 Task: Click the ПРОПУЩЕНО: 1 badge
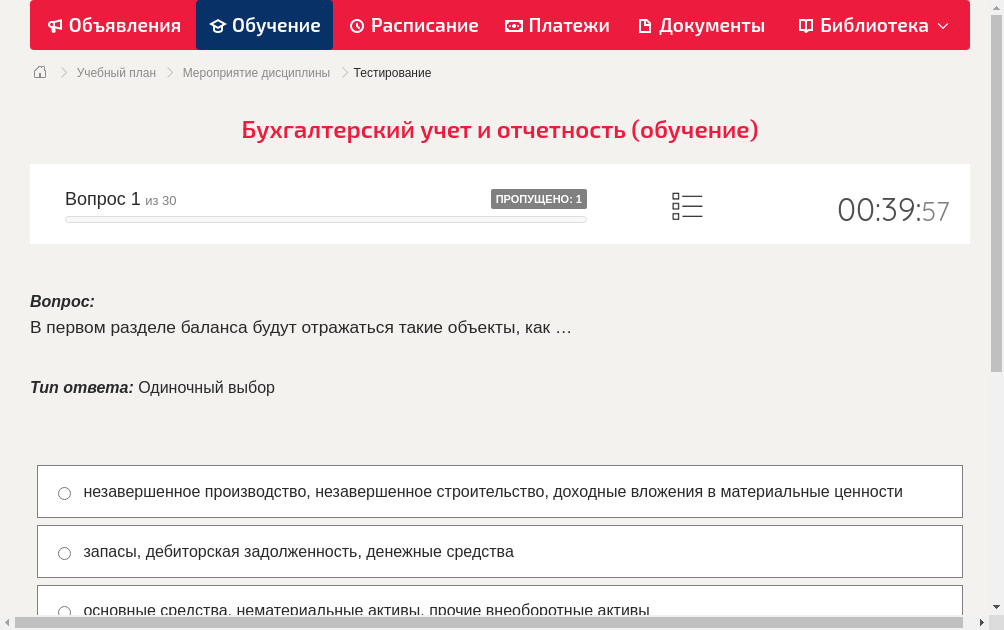[538, 199]
